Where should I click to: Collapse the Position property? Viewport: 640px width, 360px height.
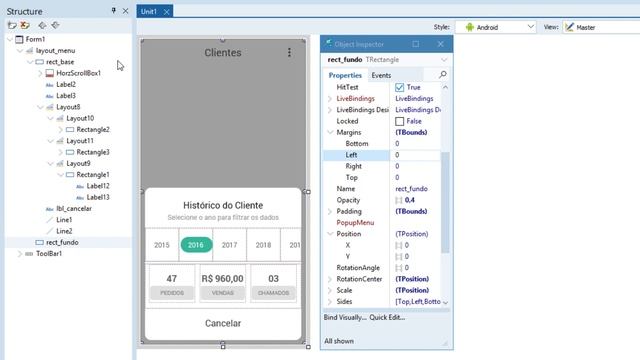click(x=330, y=234)
